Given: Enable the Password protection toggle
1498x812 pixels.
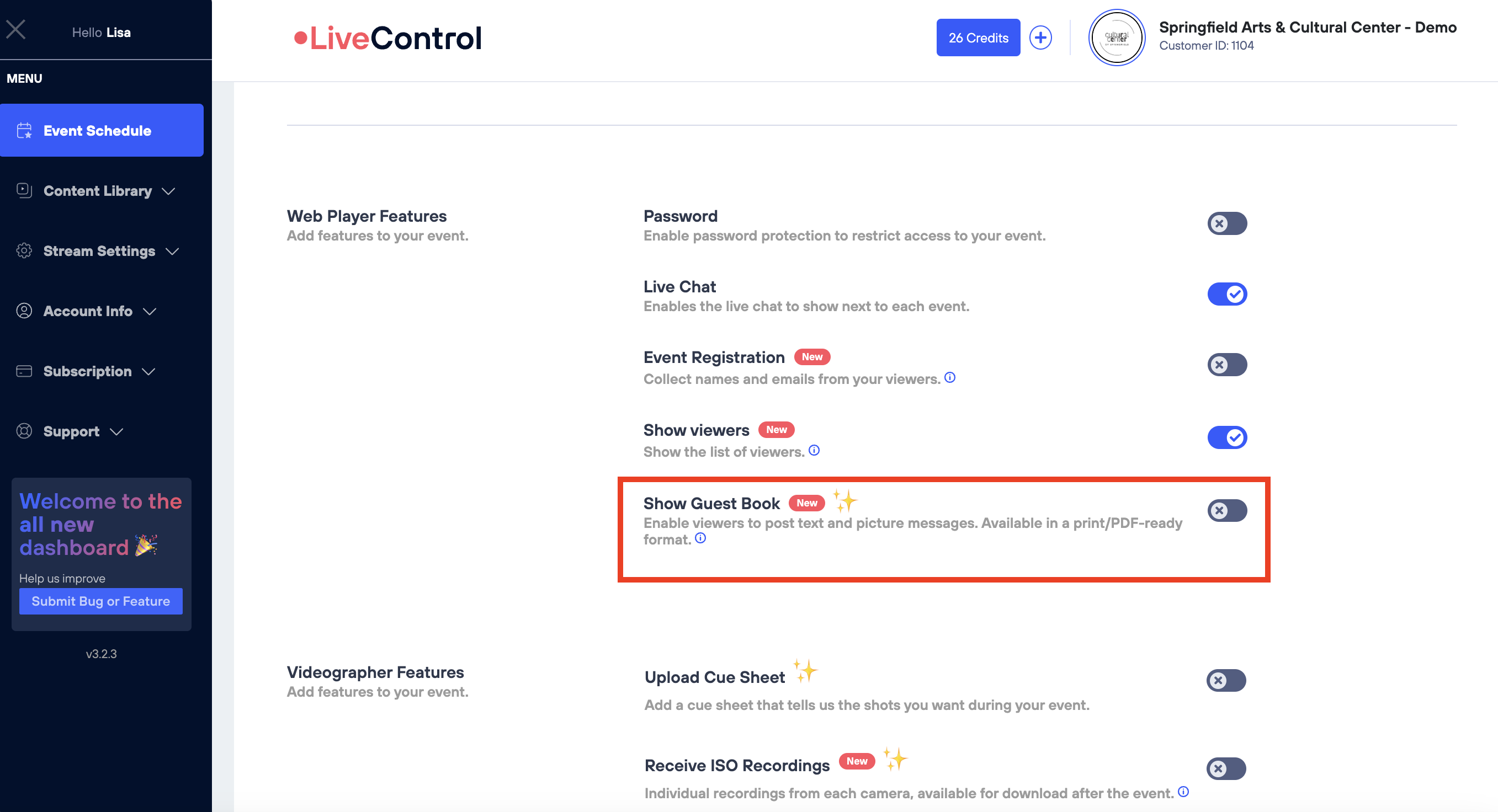Looking at the screenshot, I should tap(1227, 224).
